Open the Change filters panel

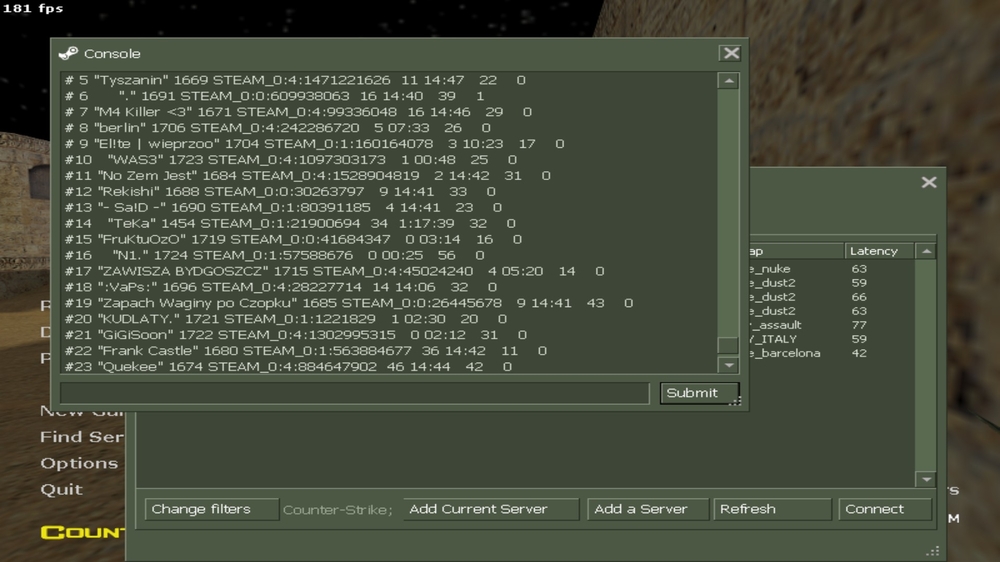point(212,509)
